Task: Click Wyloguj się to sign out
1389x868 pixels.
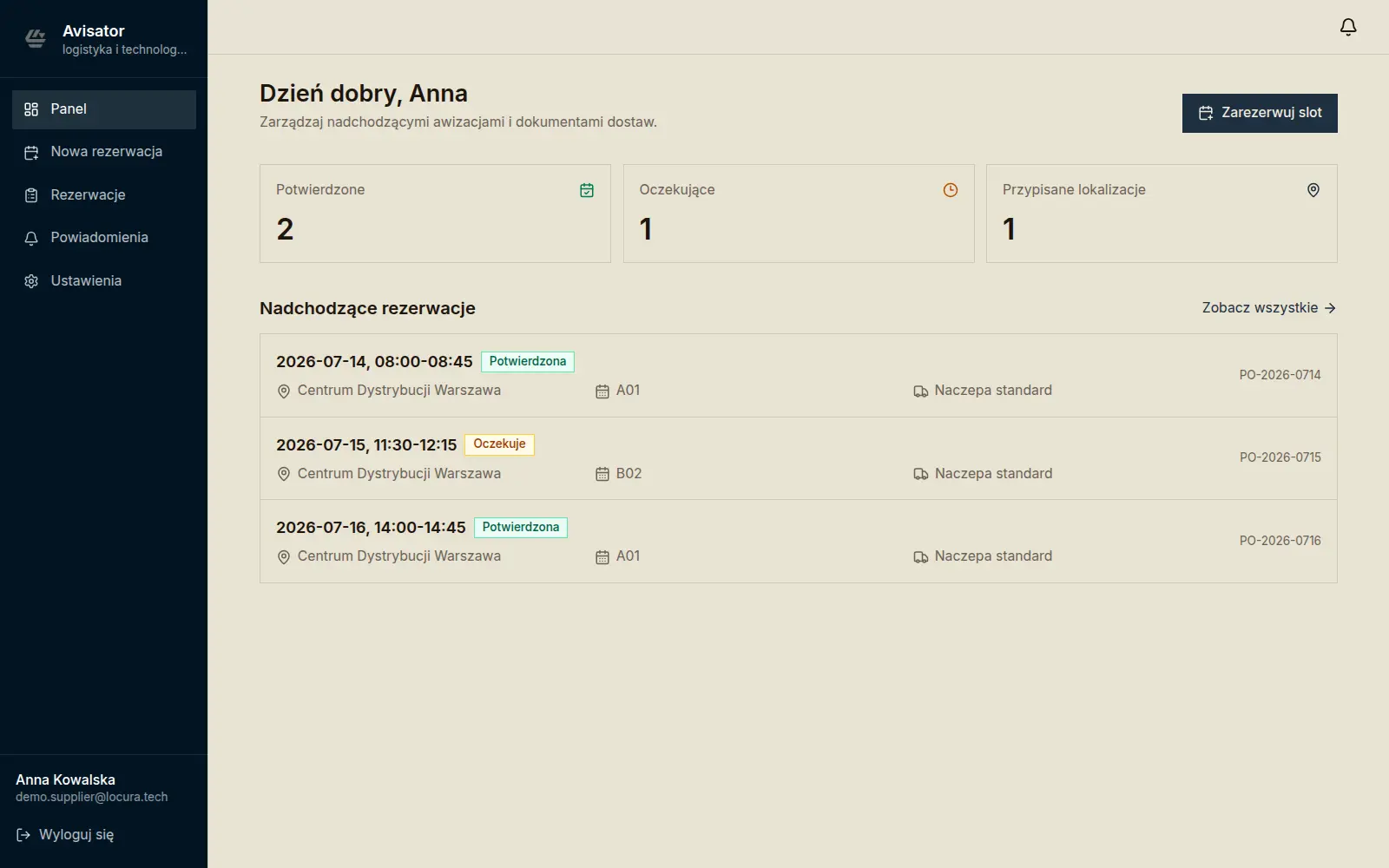Action: [65, 835]
